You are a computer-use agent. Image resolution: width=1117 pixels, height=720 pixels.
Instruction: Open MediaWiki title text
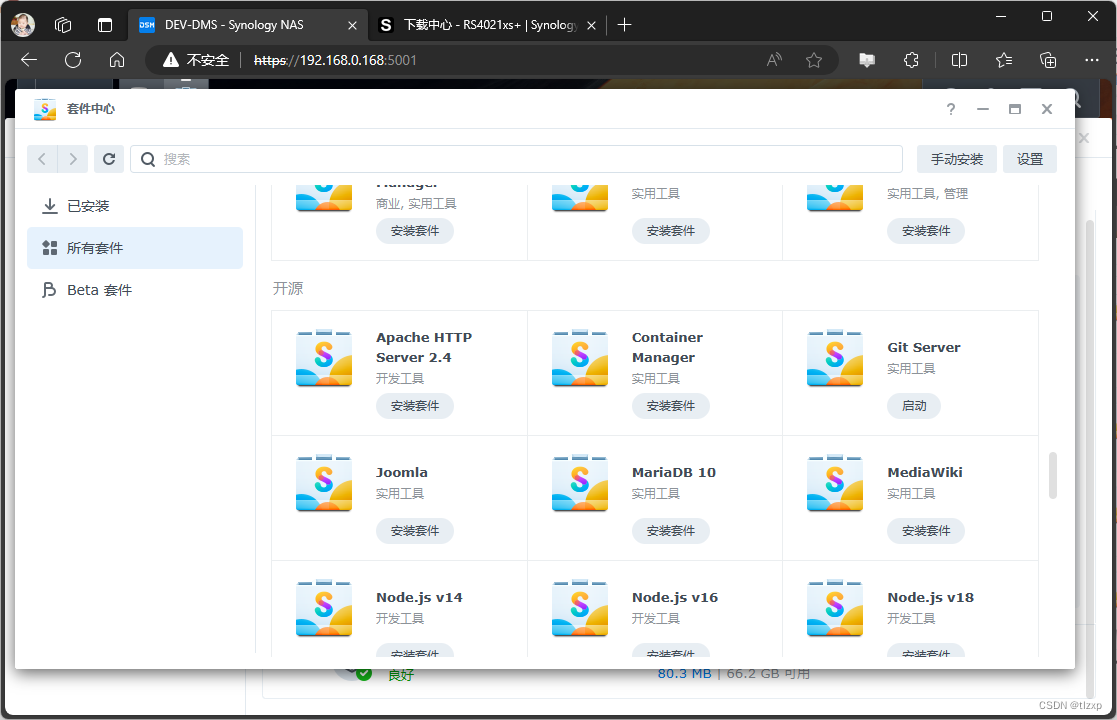click(925, 472)
